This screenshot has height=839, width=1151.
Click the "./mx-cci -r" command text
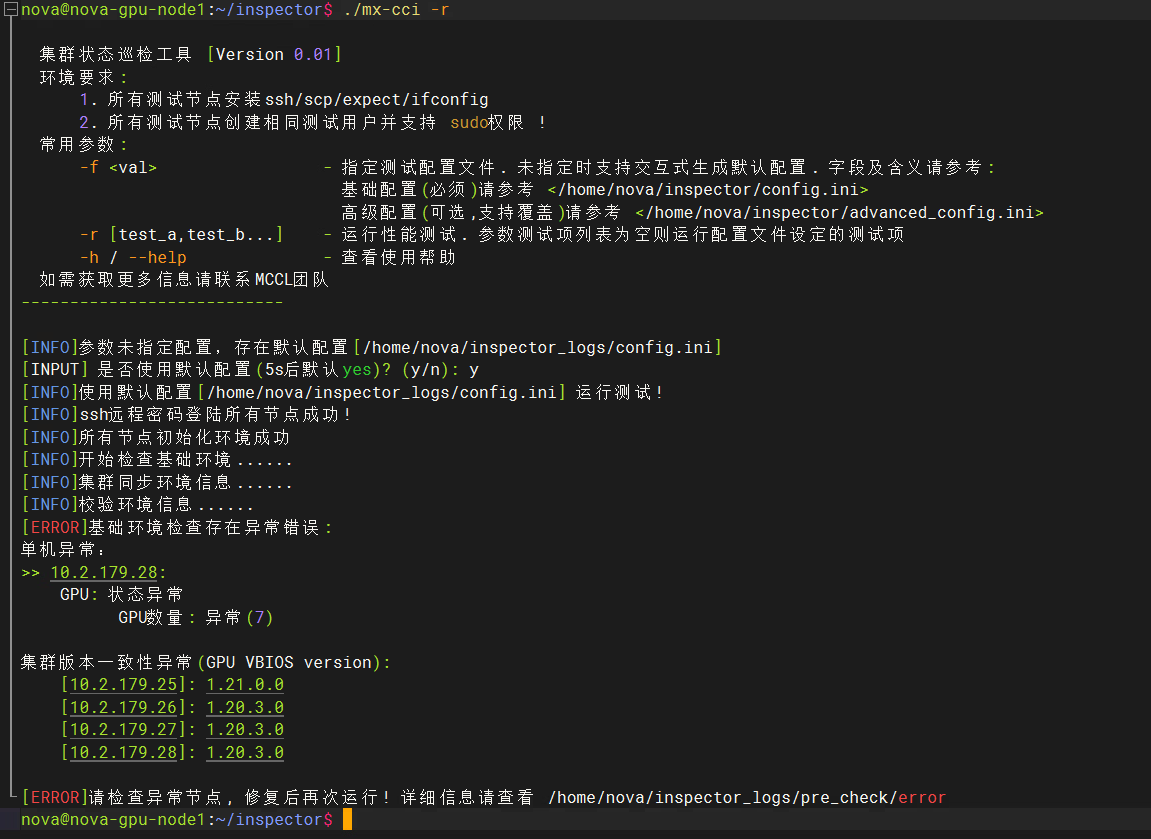click(396, 10)
